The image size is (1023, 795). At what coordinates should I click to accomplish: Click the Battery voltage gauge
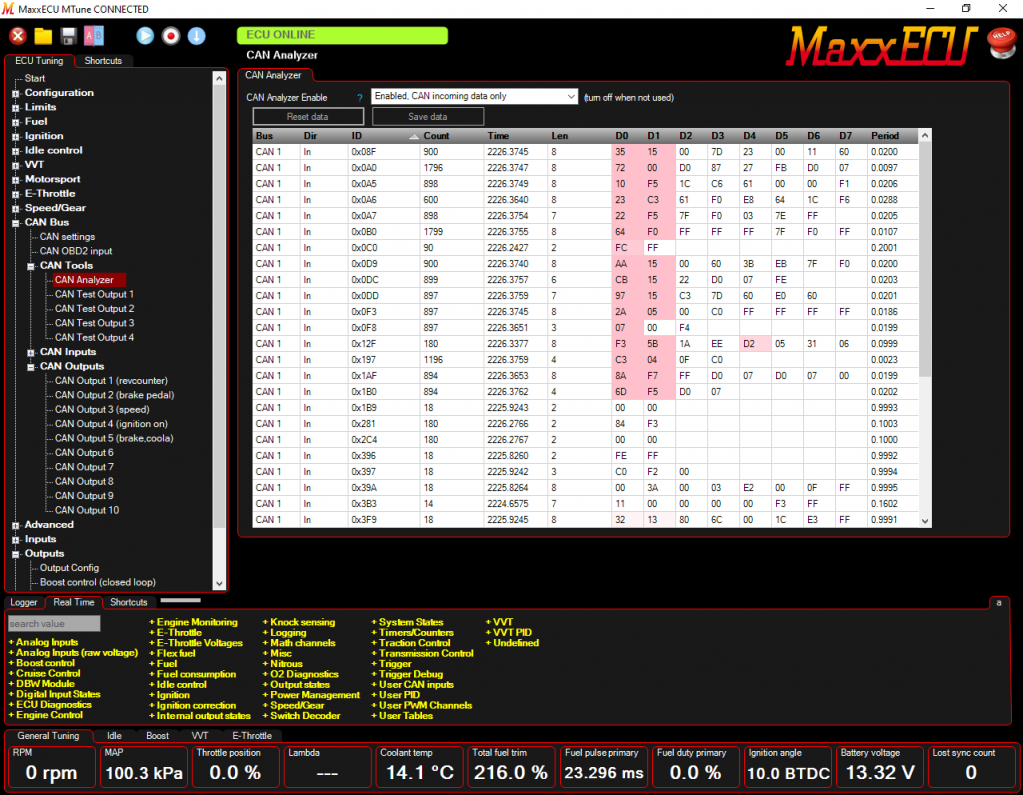coord(880,766)
